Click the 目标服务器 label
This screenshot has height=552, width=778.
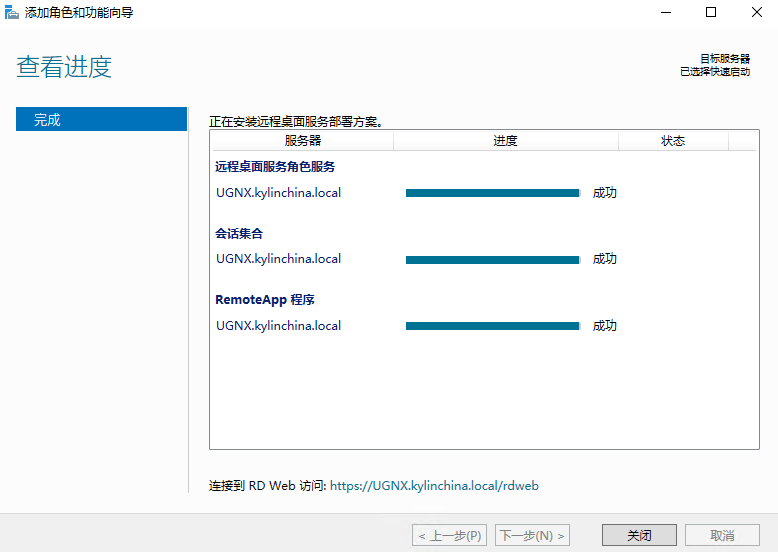[725, 59]
